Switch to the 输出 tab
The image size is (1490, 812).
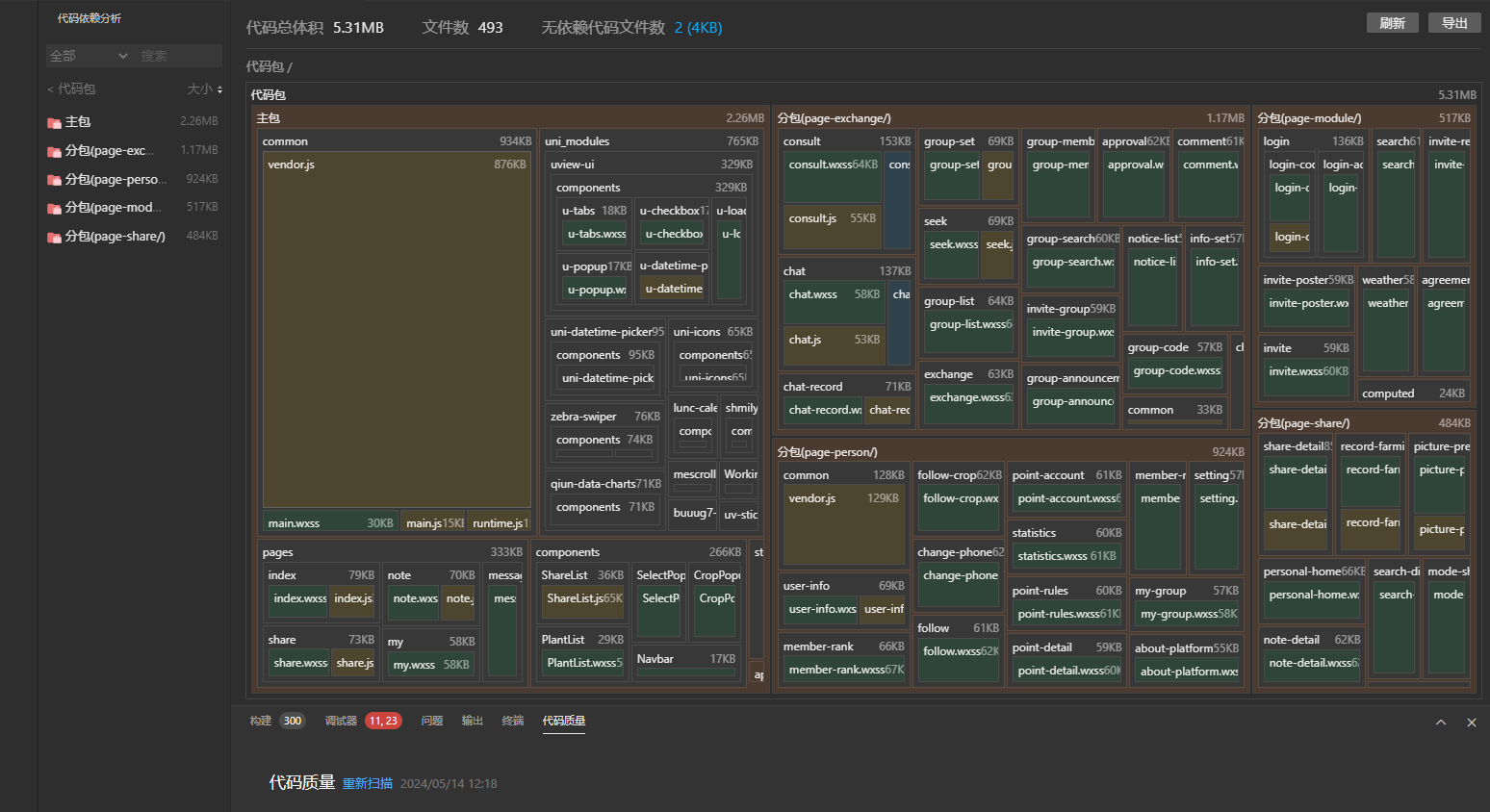(x=473, y=721)
